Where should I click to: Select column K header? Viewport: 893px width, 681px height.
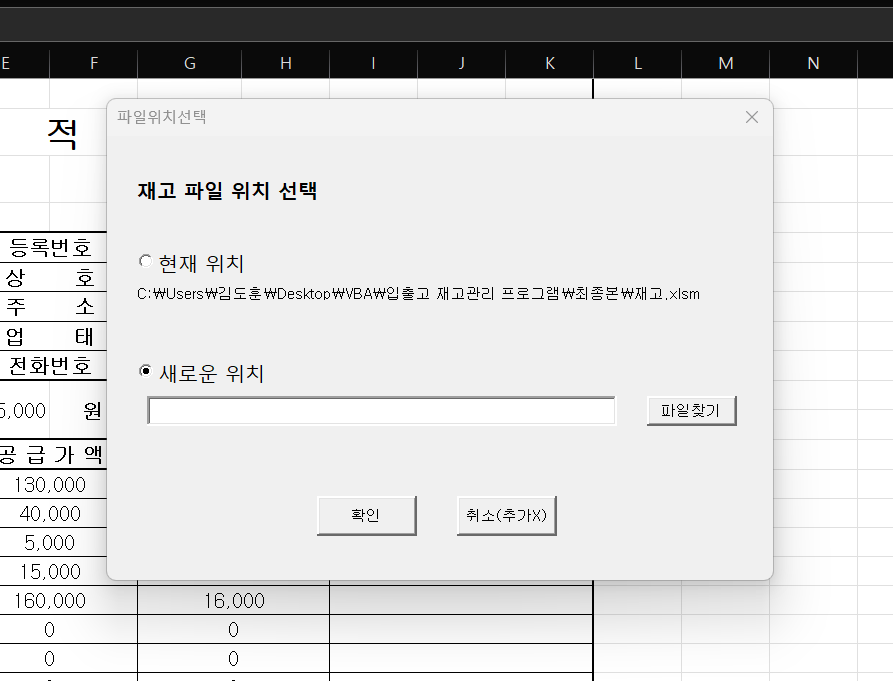(x=550, y=63)
